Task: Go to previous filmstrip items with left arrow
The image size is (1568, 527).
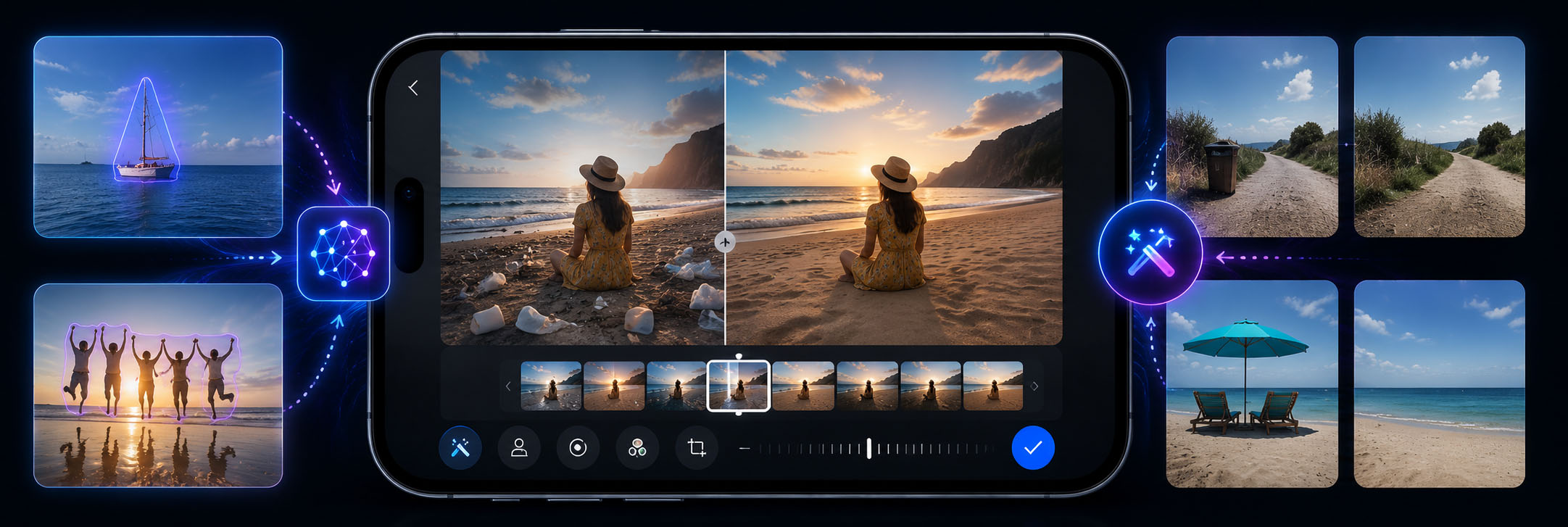Action: pyautogui.click(x=508, y=386)
